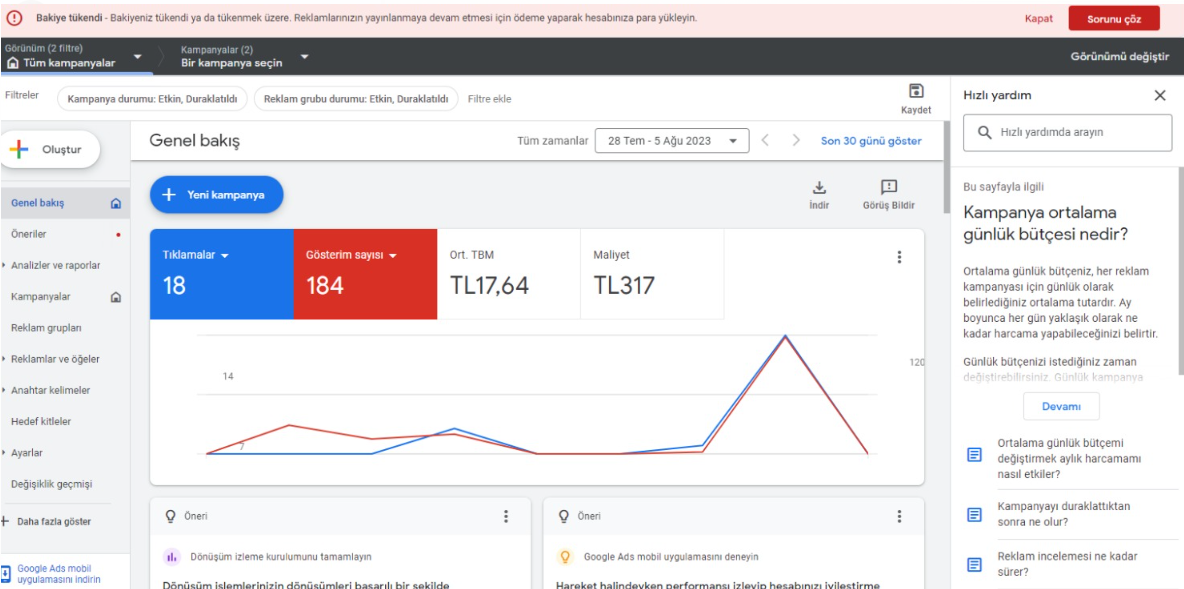Open Kampanyalar in the left menu
This screenshot has width=1184, height=589.
click(41, 297)
